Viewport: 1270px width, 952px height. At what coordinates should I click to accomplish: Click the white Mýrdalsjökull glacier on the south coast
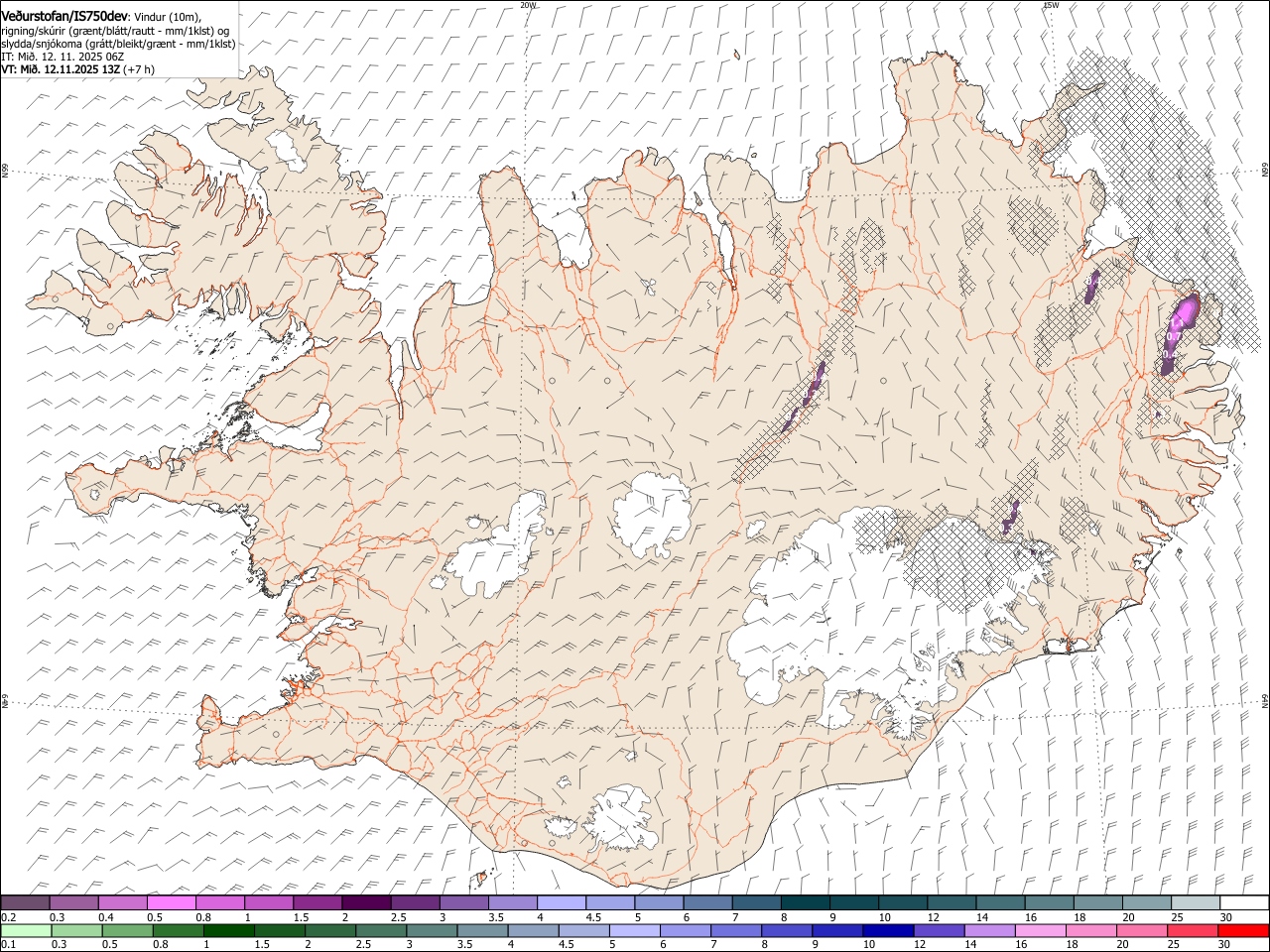coord(618,818)
